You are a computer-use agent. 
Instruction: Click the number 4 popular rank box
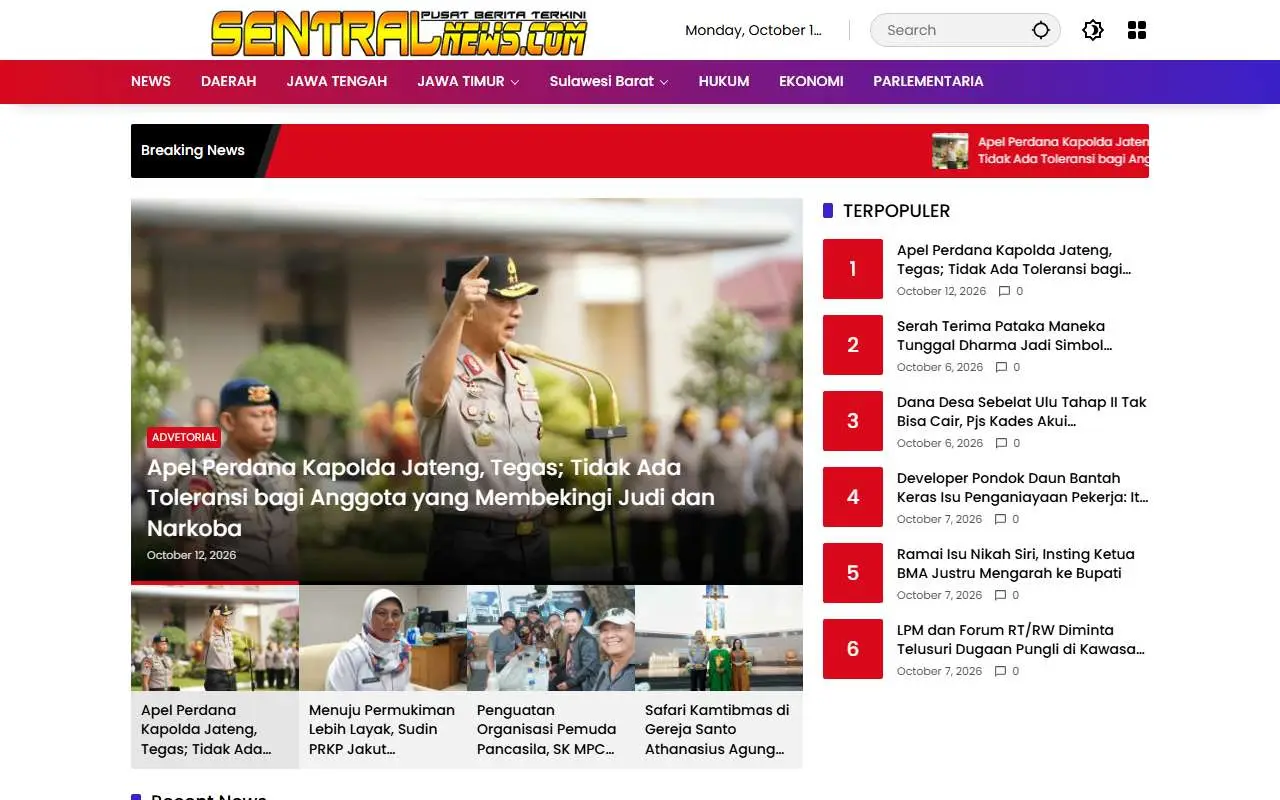coord(853,497)
